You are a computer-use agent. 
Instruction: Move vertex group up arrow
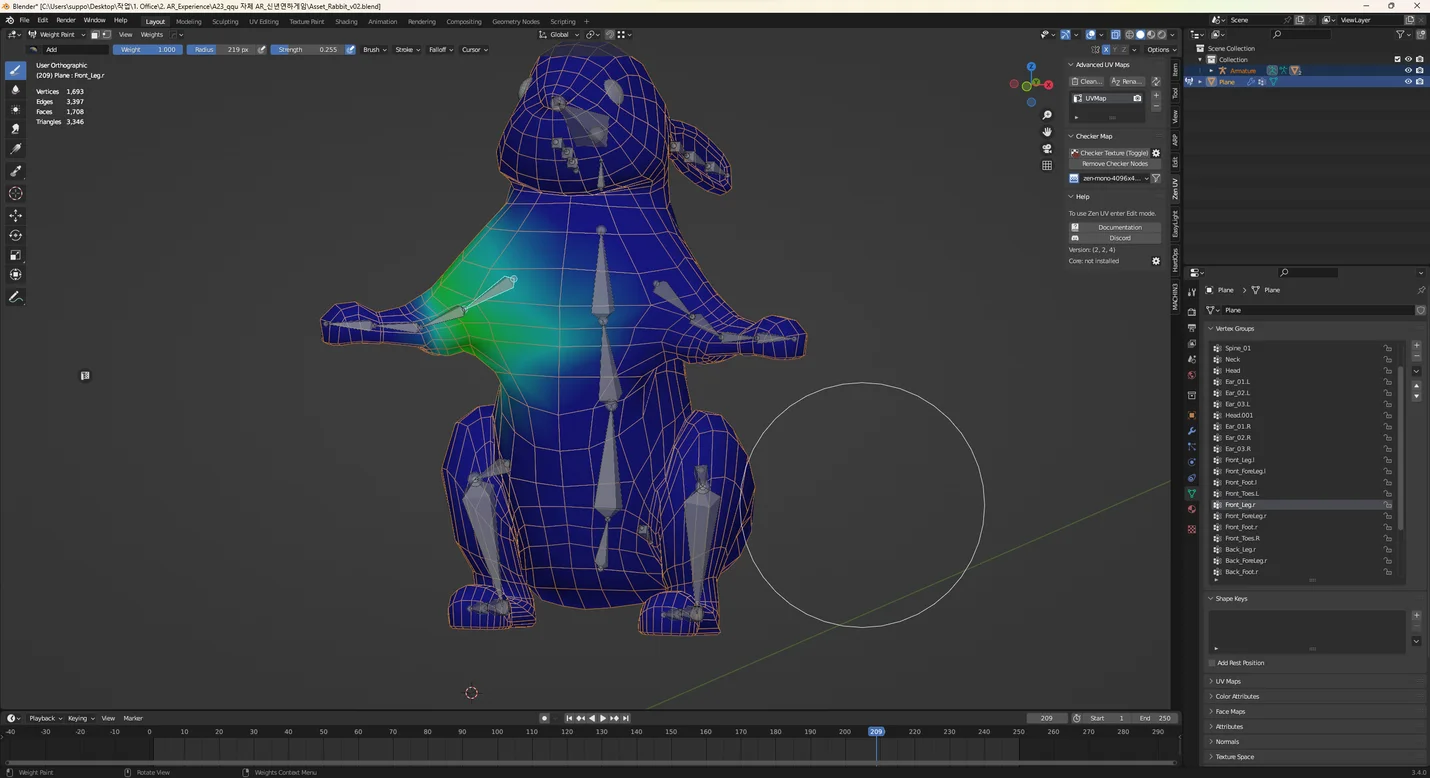point(1416,386)
